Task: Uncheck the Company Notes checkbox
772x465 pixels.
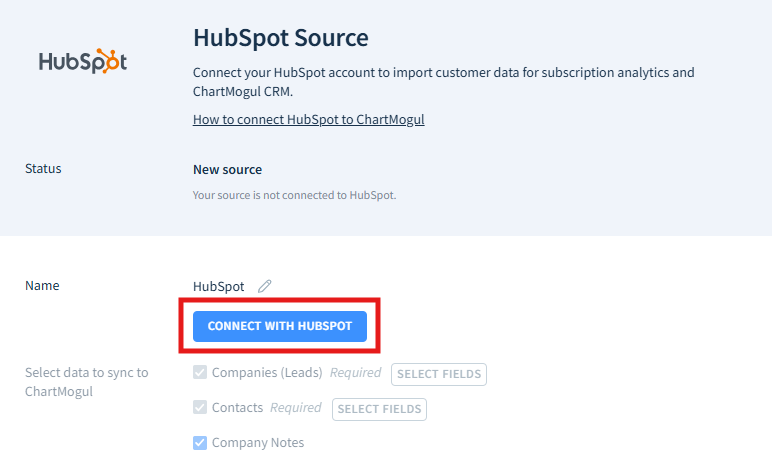Action: click(200, 443)
